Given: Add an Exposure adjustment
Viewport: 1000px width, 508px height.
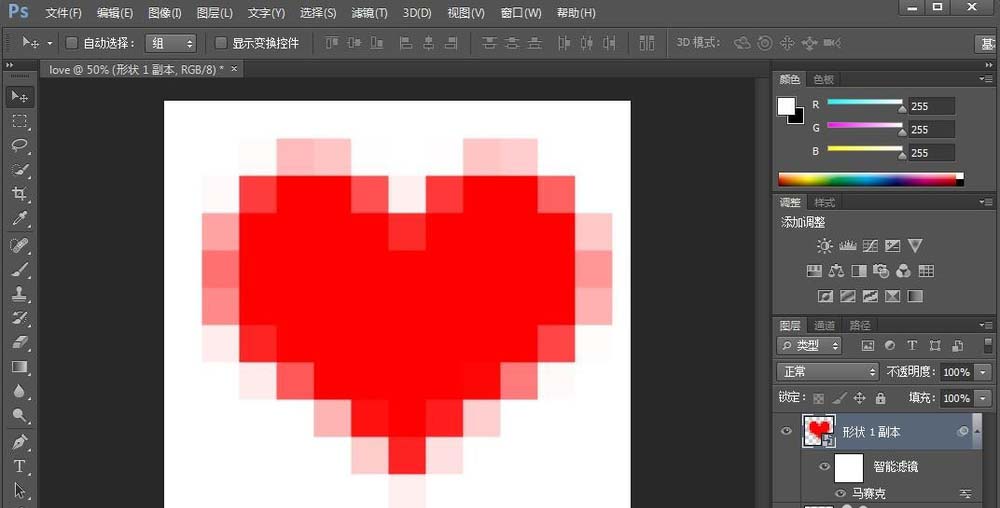Looking at the screenshot, I should pos(892,246).
